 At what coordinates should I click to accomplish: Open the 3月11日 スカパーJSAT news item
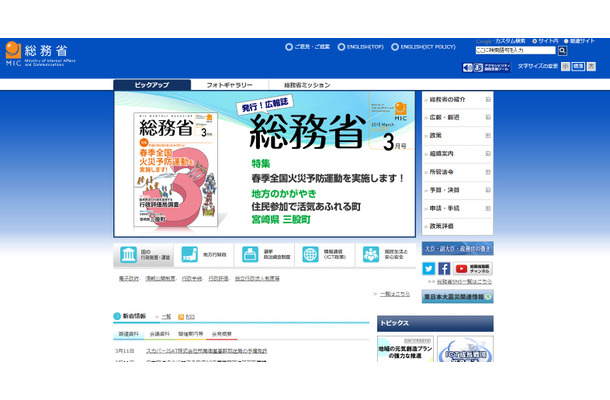[x=206, y=351]
